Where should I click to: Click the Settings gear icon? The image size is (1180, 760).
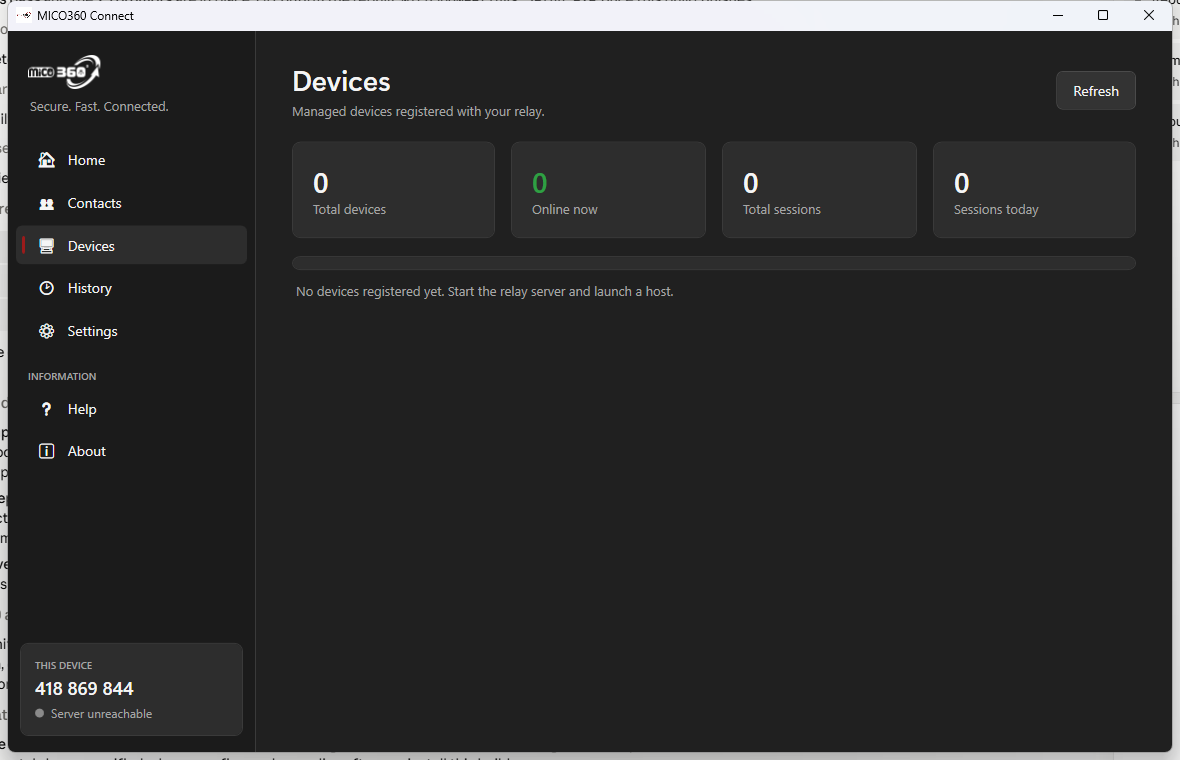click(x=47, y=331)
